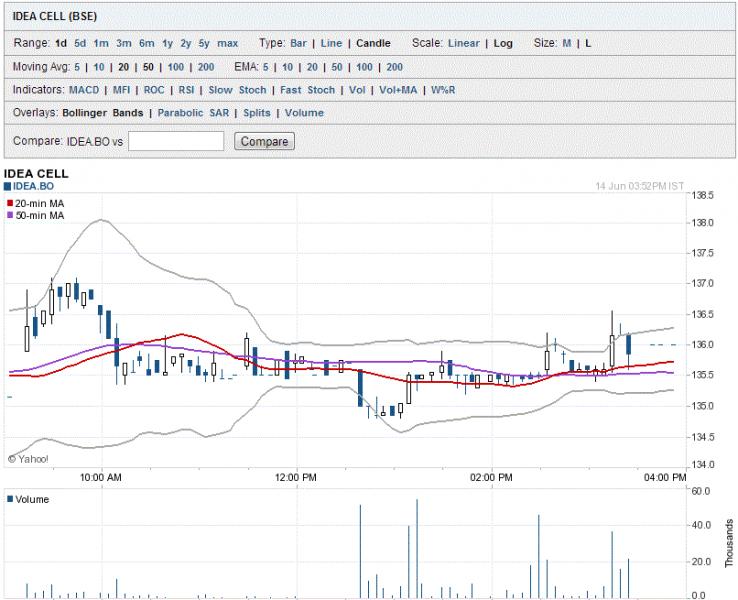Image resolution: width=738 pixels, height=600 pixels.
Task: Add the MFI indicator
Action: [121, 90]
